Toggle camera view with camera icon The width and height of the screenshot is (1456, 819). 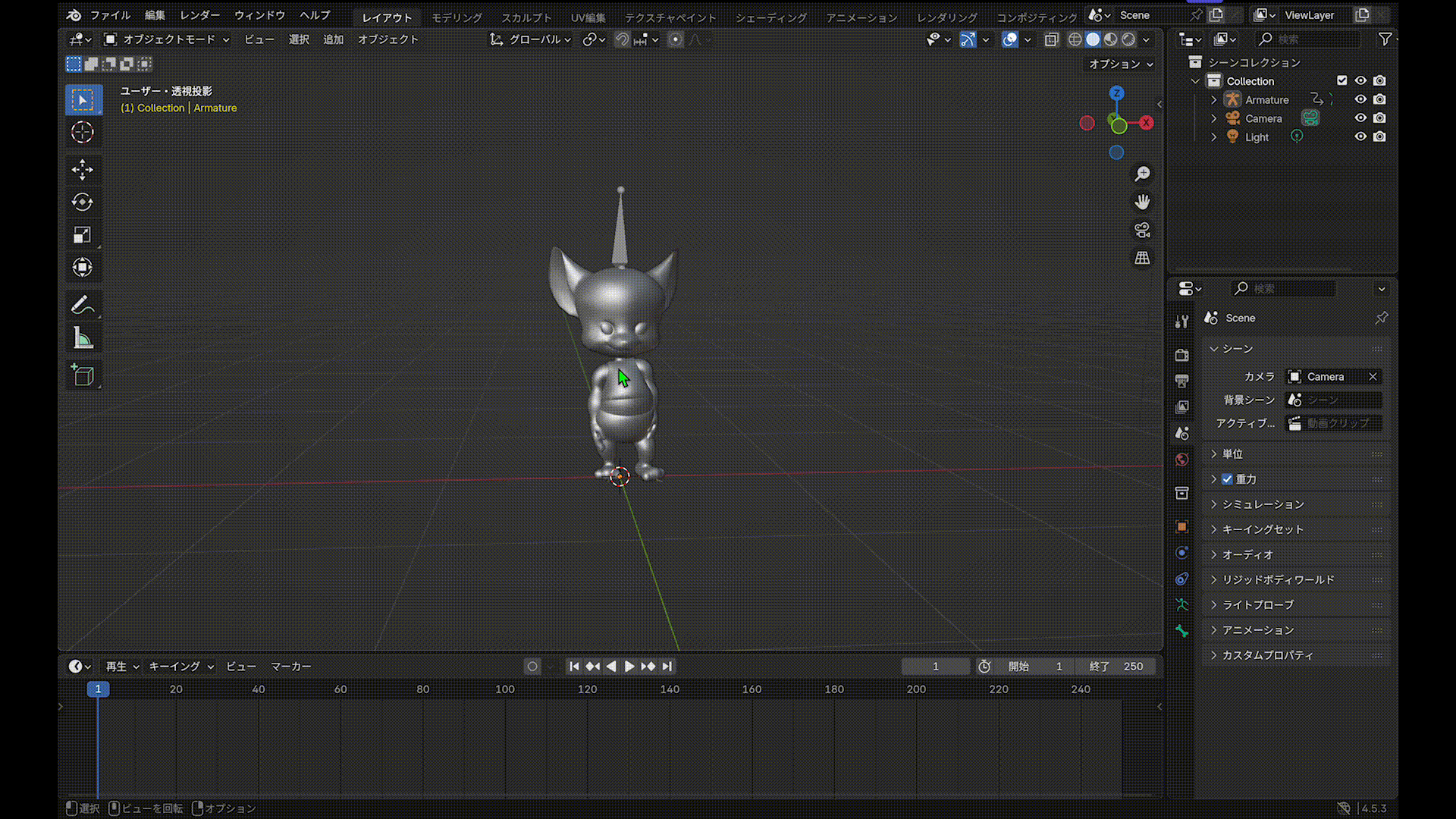pos(1142,230)
